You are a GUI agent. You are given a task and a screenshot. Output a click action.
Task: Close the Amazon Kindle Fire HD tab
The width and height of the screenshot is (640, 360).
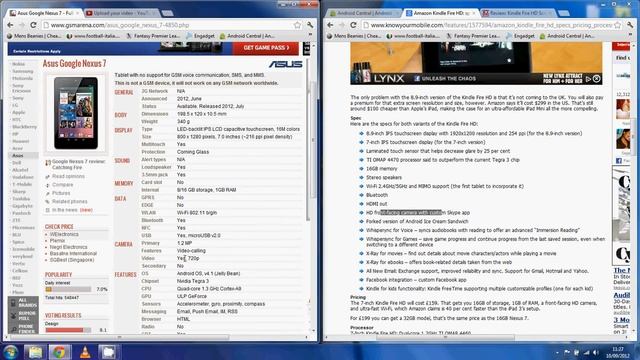click(473, 13)
